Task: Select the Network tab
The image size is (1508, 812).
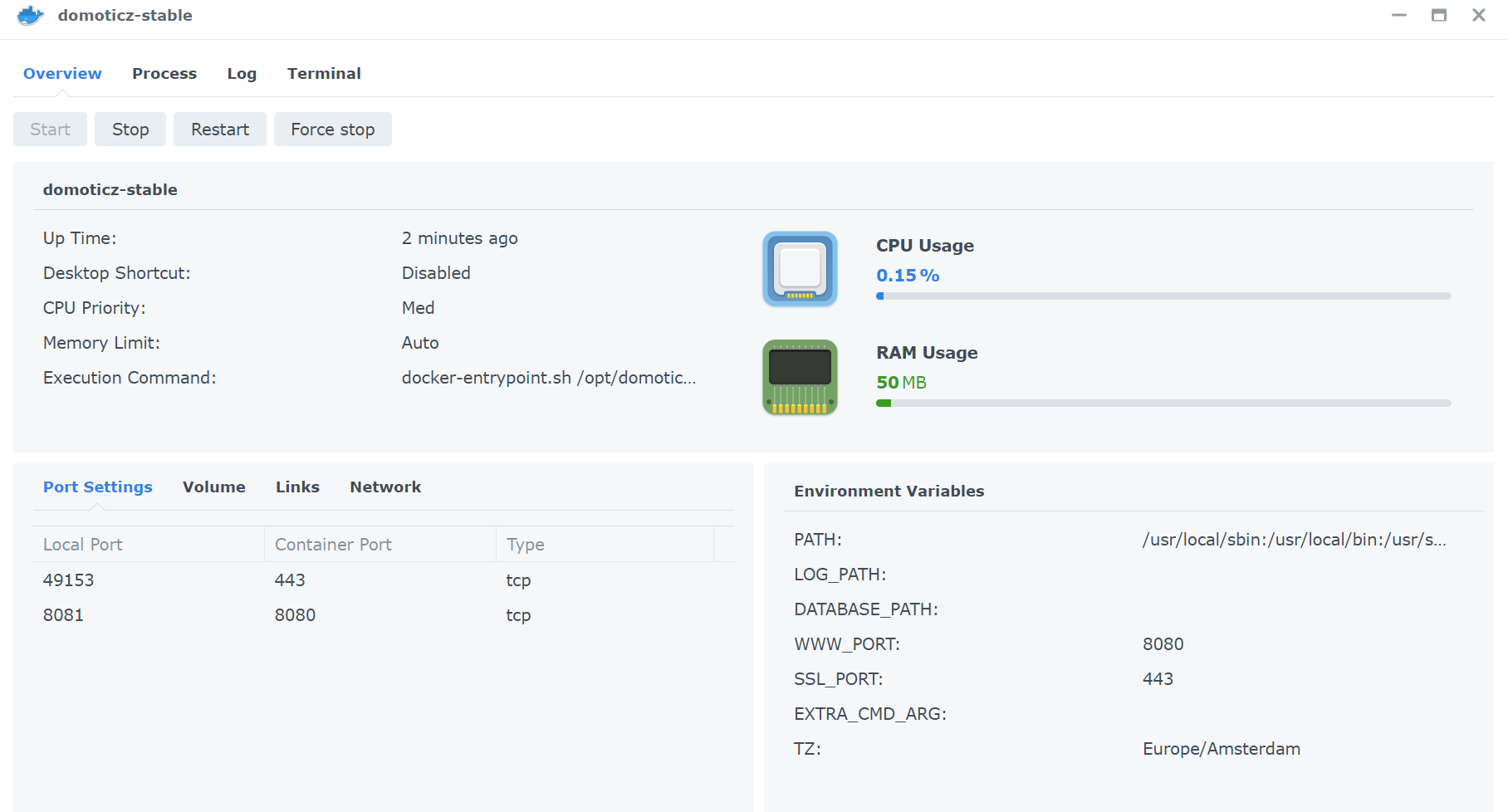Action: coord(385,487)
